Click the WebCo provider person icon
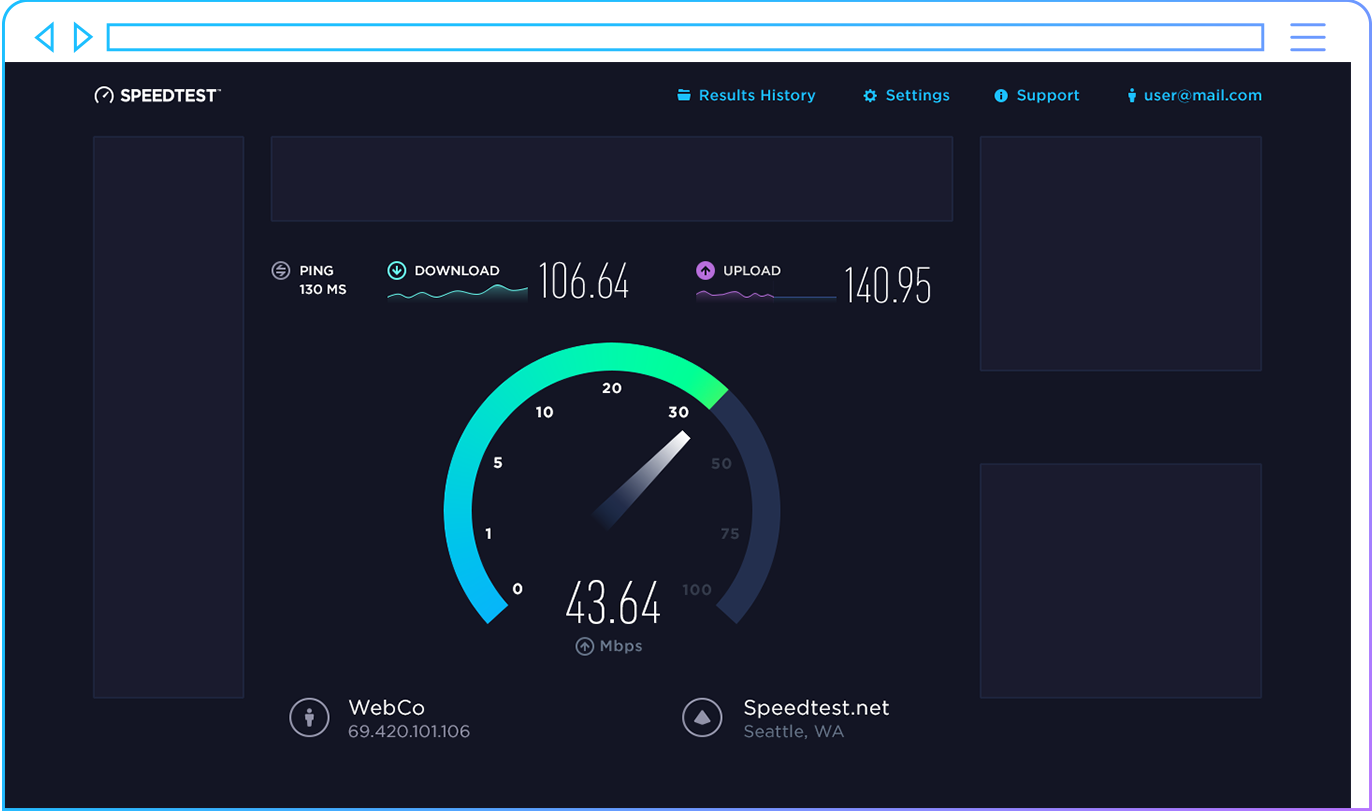The width and height of the screenshot is (1372, 811). click(309, 718)
